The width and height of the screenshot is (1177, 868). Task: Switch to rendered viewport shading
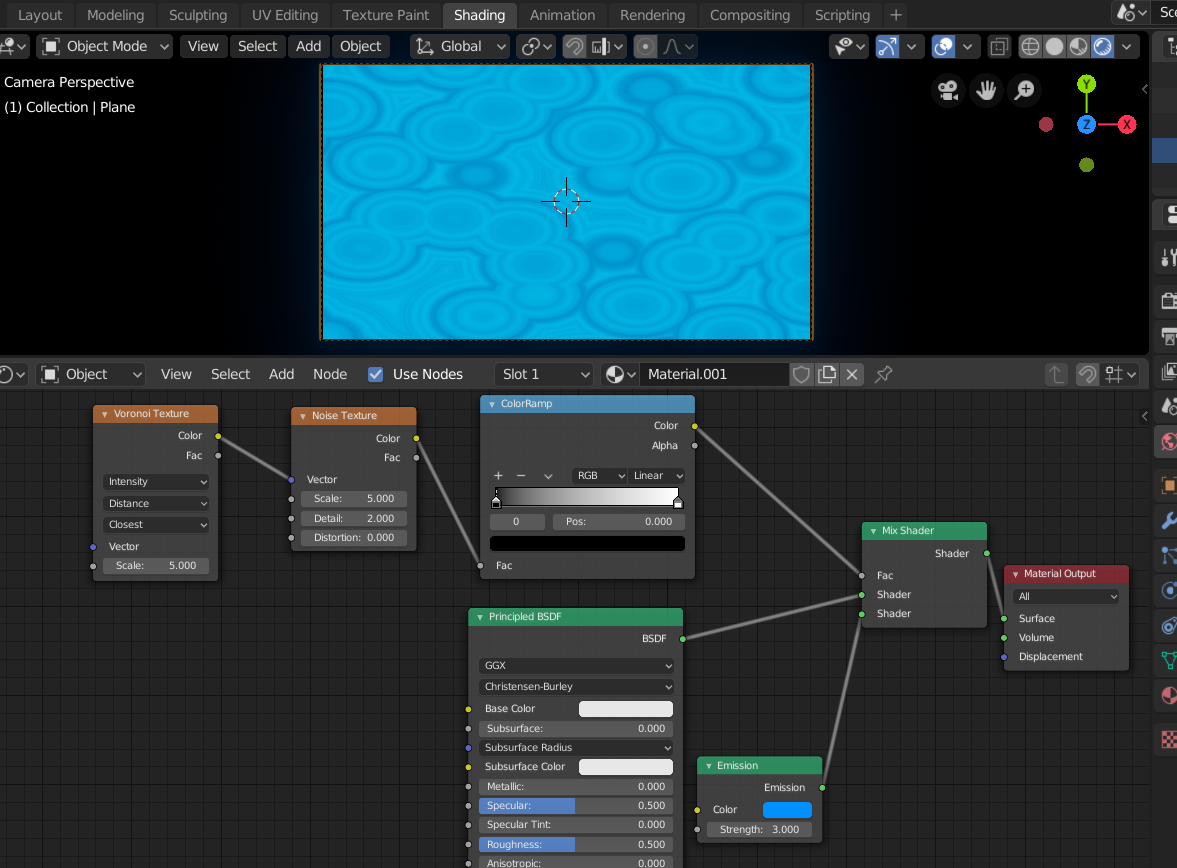pyautogui.click(x=1102, y=47)
